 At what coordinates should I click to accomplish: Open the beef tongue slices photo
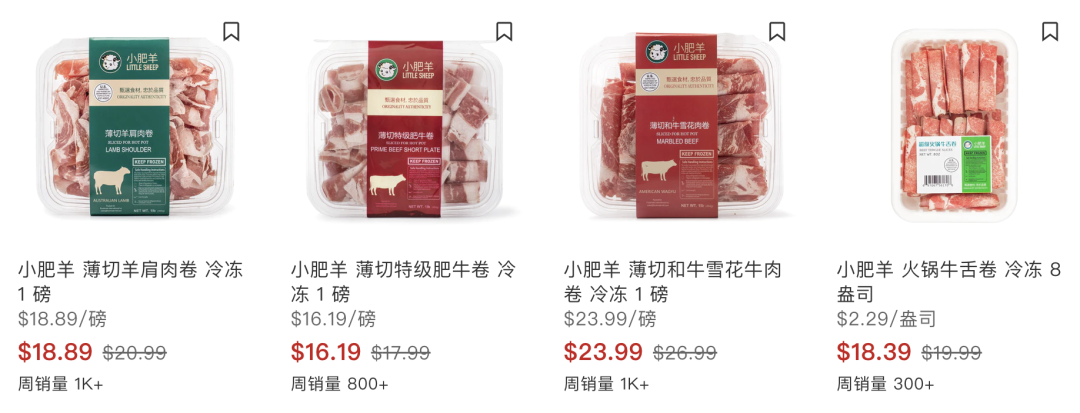point(954,126)
